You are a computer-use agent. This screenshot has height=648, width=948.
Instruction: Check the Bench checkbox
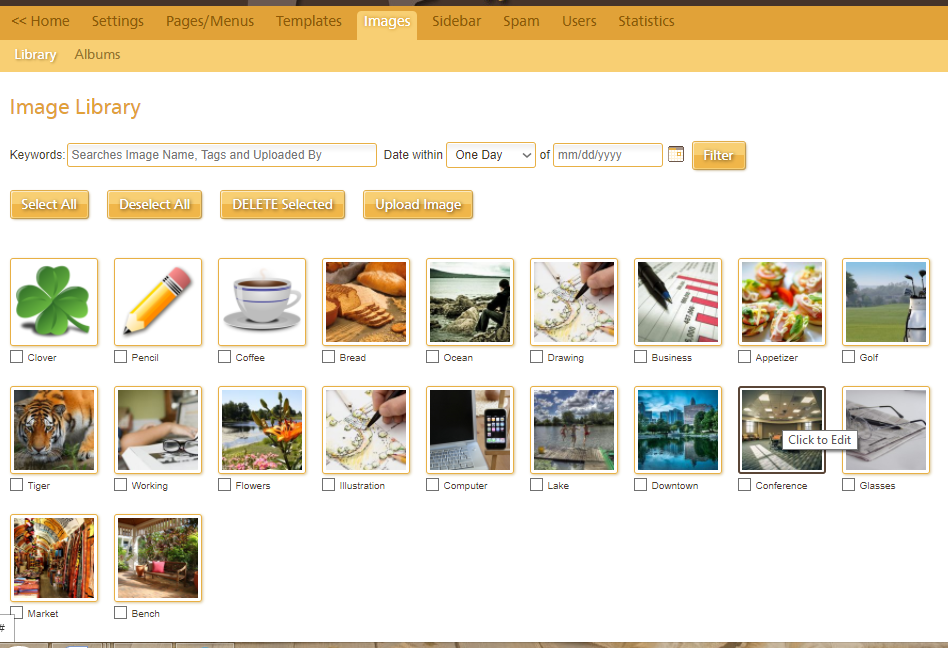click(x=120, y=613)
